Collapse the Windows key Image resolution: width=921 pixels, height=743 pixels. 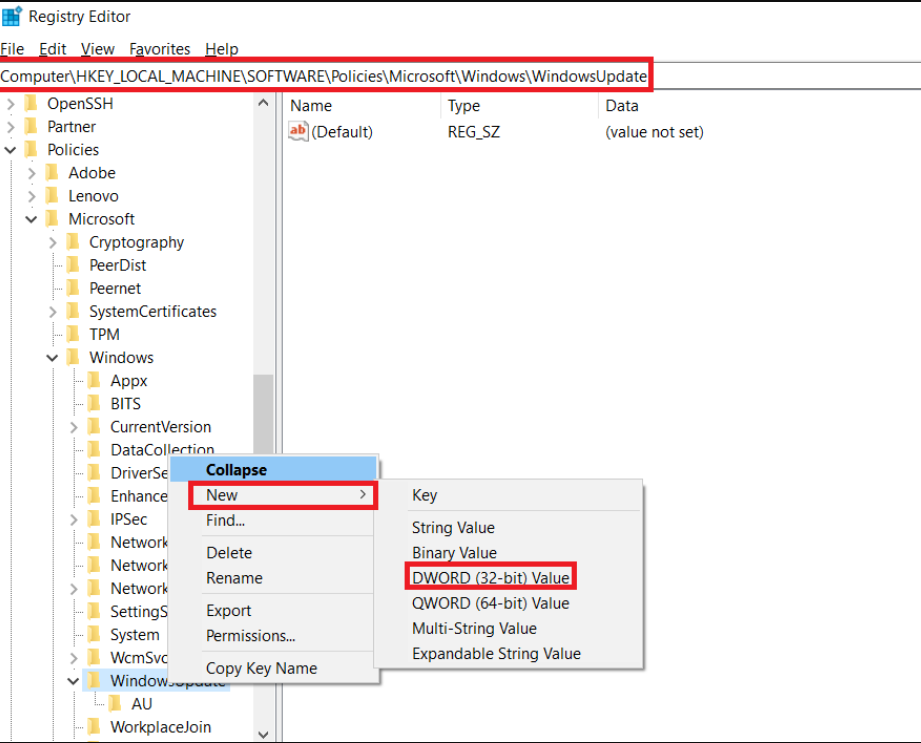point(51,357)
